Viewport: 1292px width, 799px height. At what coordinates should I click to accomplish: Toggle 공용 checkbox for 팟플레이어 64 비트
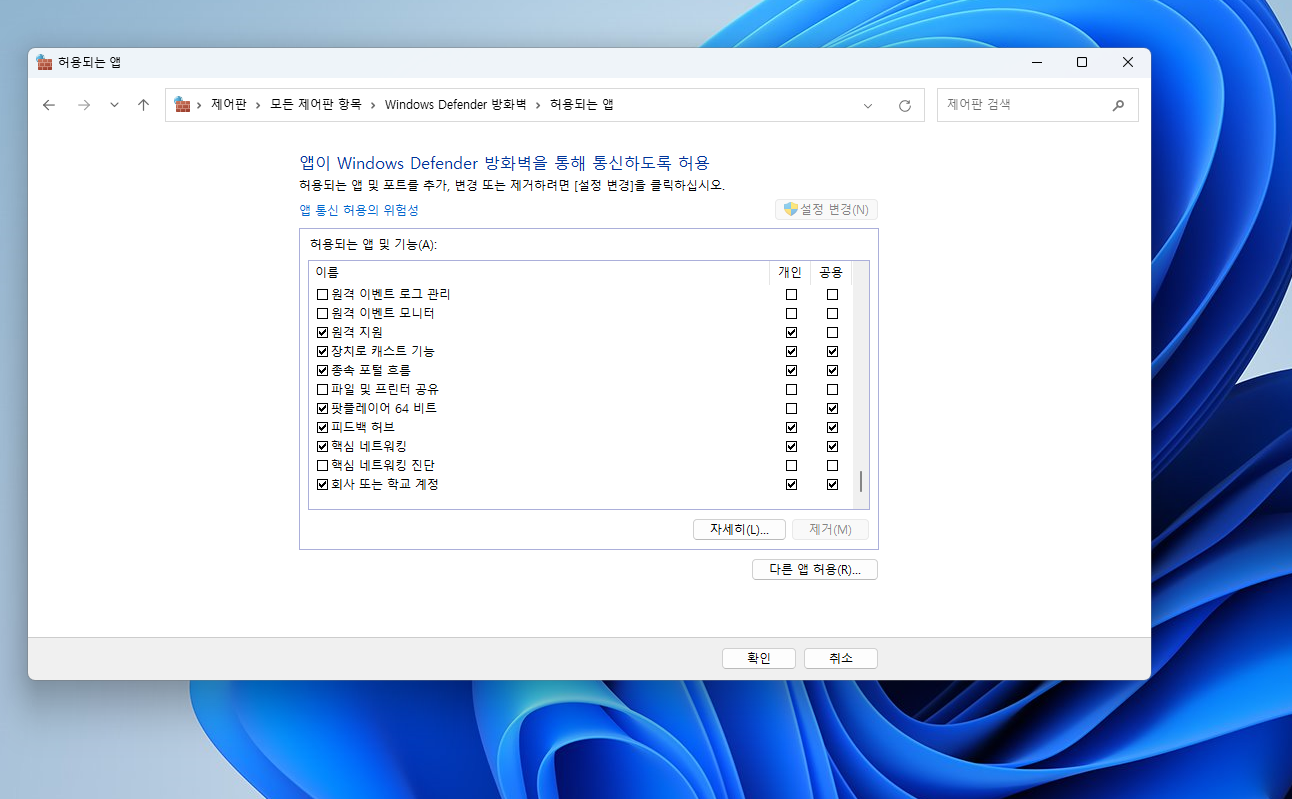click(x=832, y=408)
